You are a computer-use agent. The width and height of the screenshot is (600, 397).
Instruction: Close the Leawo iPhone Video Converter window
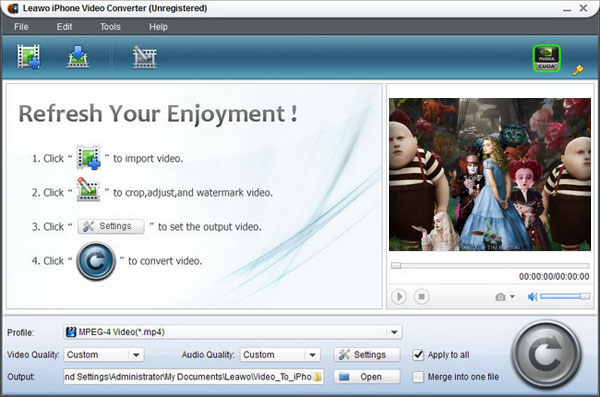click(584, 8)
